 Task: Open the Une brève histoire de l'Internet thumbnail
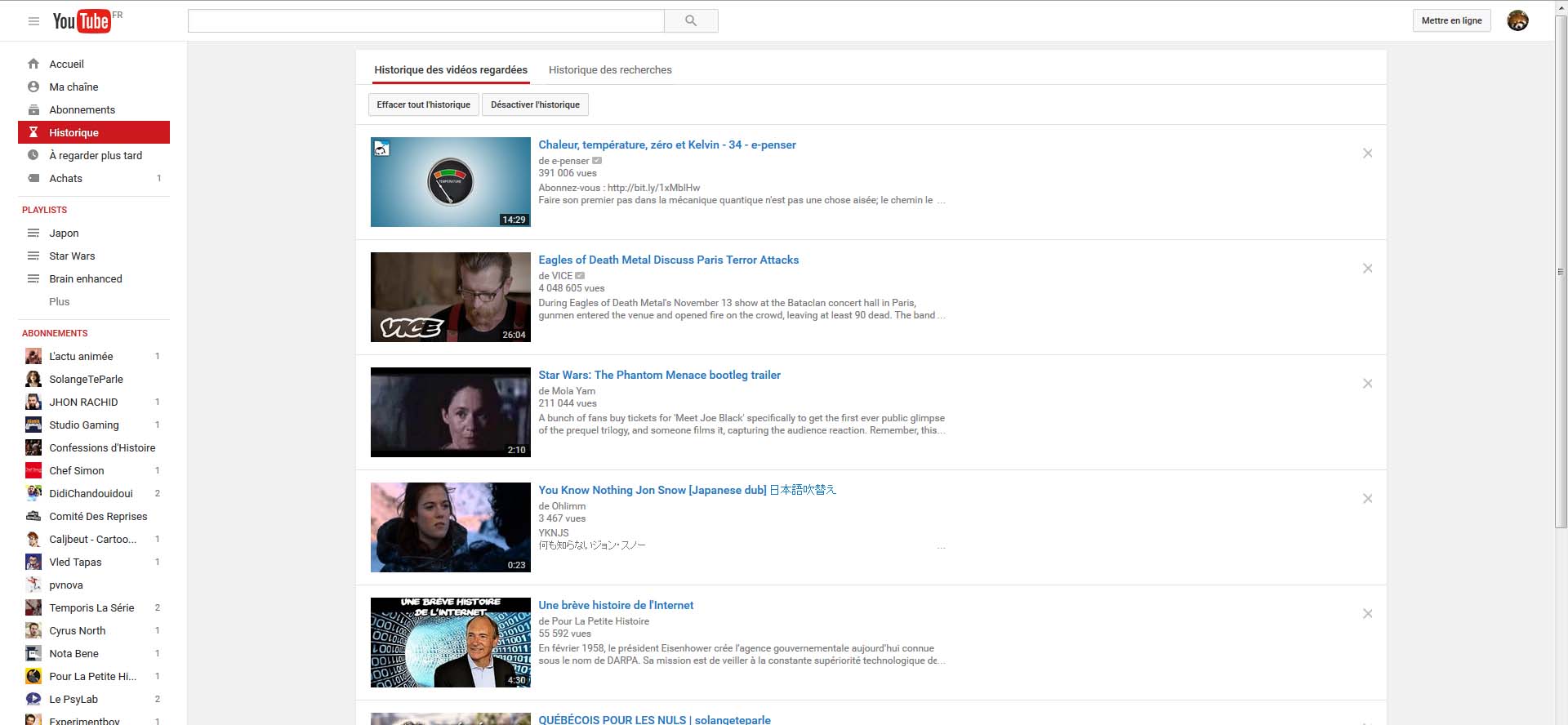(x=451, y=643)
